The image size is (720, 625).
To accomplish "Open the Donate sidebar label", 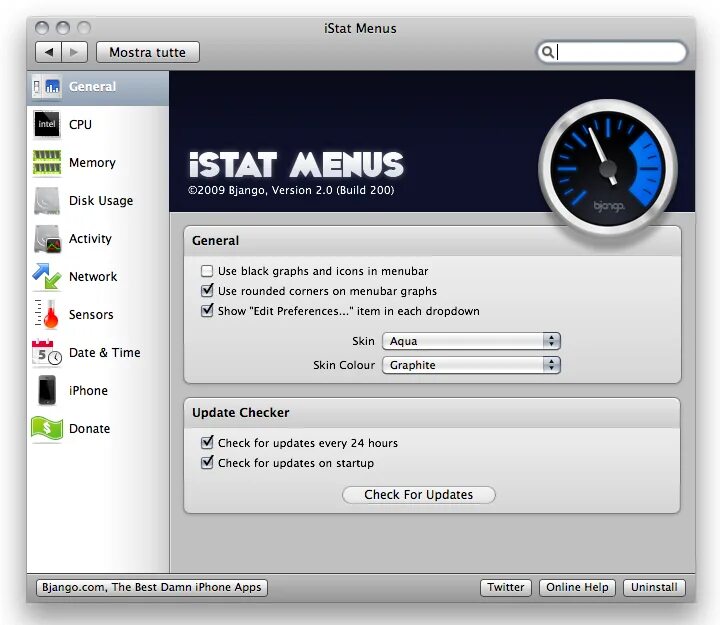I will click(x=90, y=428).
